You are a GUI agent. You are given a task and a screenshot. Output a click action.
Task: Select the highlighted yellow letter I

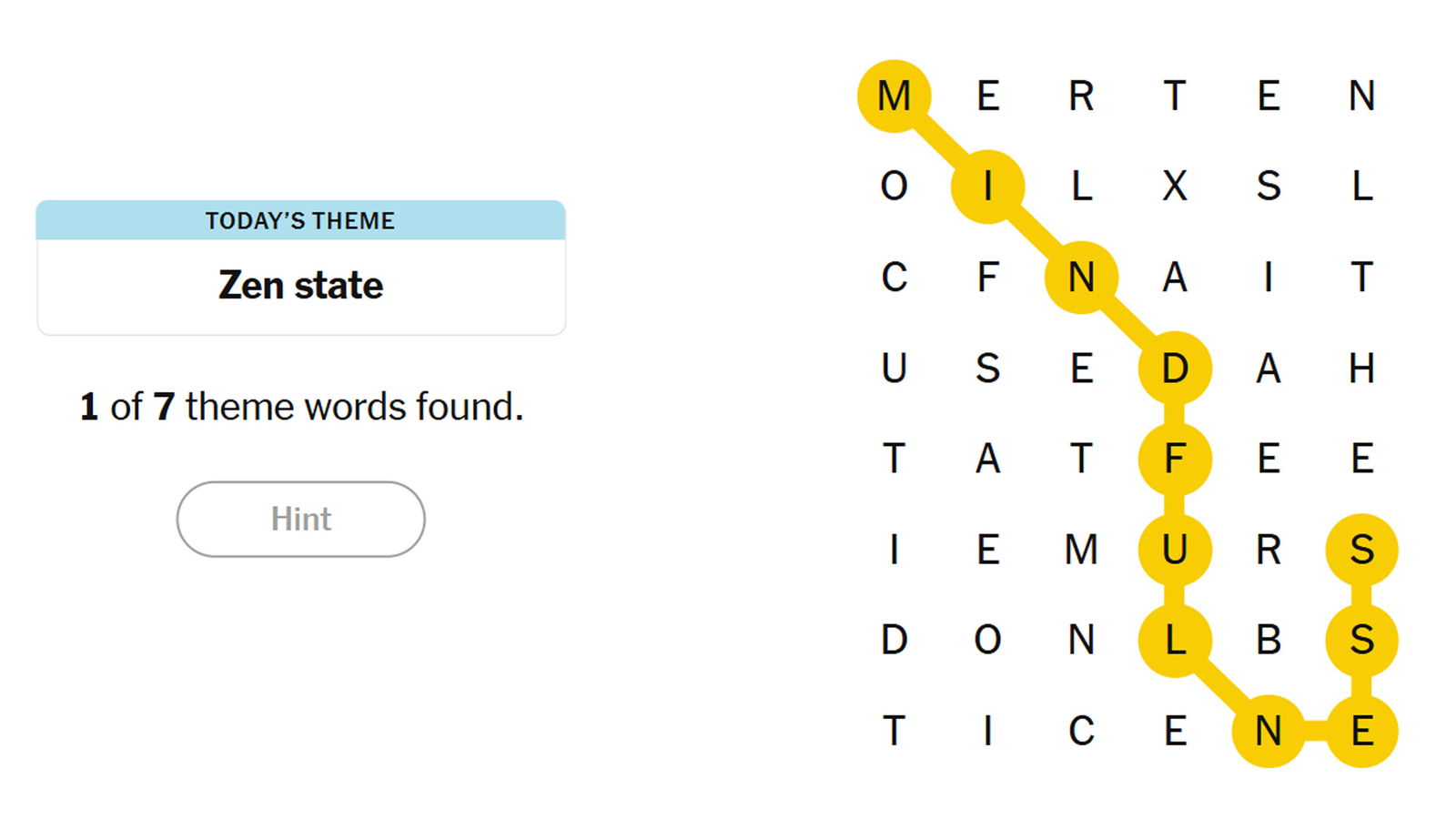pos(988,187)
